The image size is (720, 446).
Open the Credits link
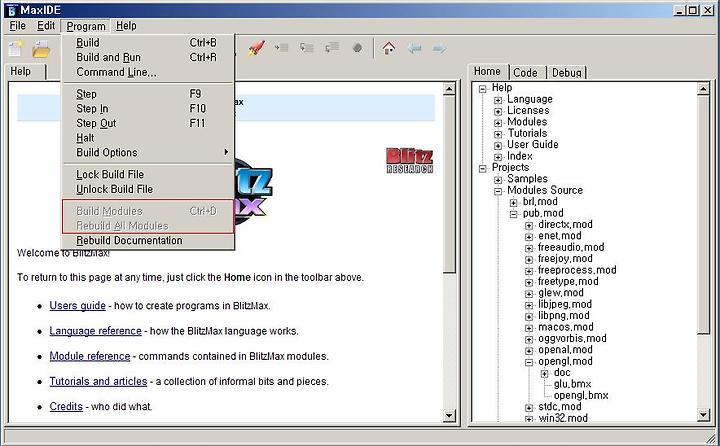tap(66, 407)
